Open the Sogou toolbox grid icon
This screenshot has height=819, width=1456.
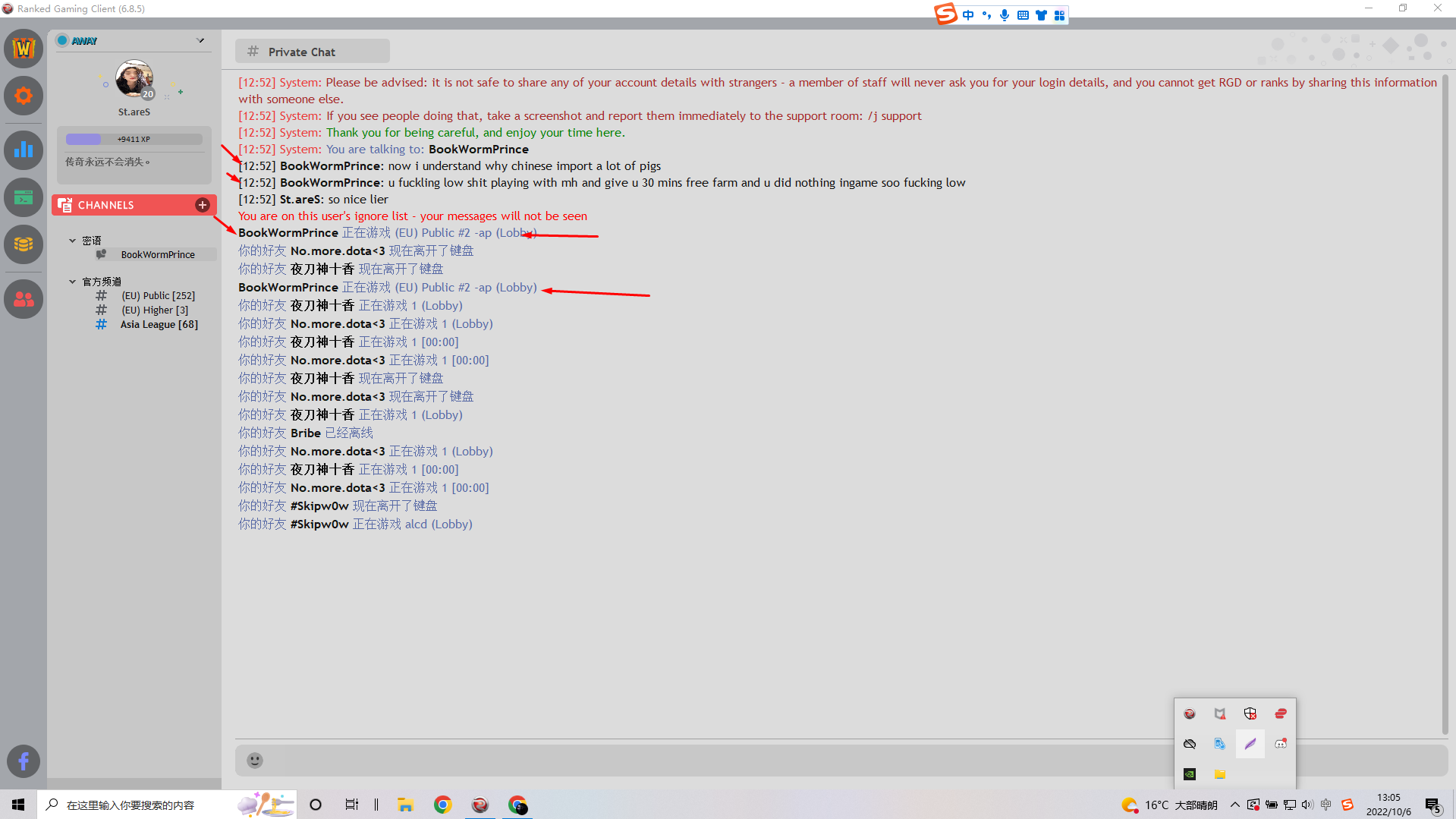(x=1059, y=15)
